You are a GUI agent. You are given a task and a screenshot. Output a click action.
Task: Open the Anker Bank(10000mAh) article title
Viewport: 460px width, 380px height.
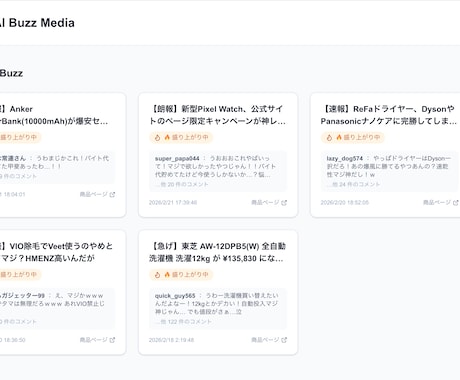click(53, 115)
